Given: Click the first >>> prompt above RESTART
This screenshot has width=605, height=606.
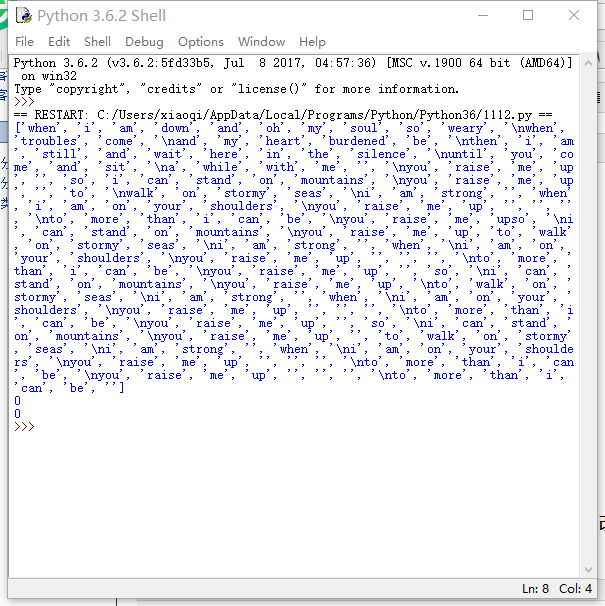Looking at the screenshot, I should pyautogui.click(x=24, y=102).
